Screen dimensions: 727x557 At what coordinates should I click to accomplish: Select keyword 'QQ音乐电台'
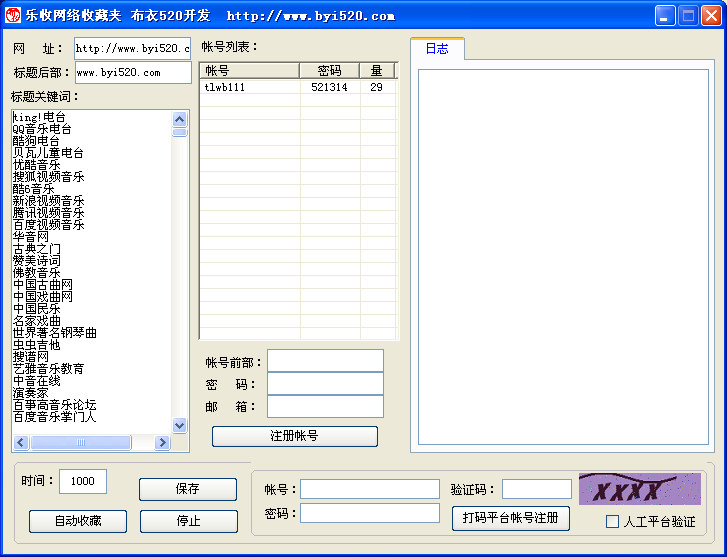point(42,129)
